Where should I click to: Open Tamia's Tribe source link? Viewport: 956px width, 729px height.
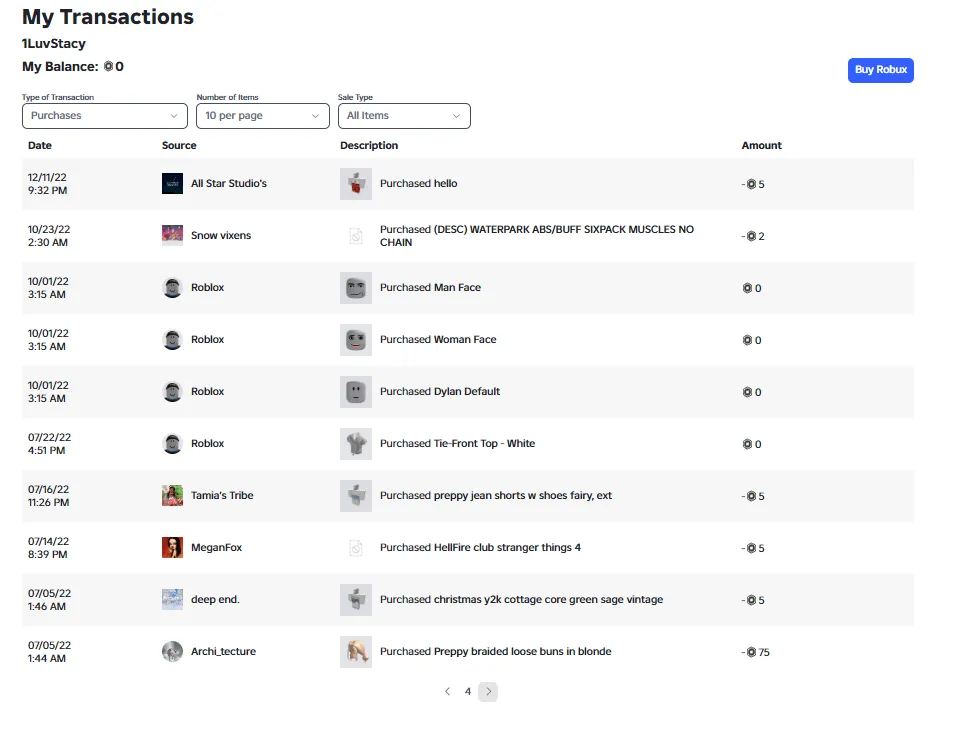point(222,496)
